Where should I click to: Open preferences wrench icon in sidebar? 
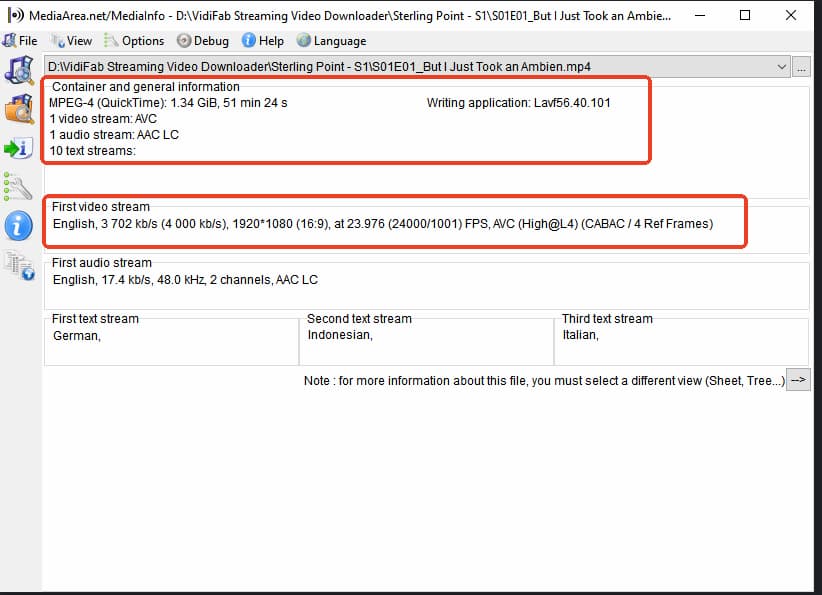18,186
